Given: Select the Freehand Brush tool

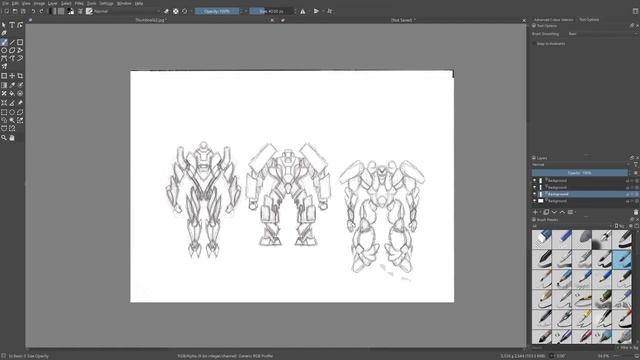Looking at the screenshot, I should pyautogui.click(x=4, y=42).
